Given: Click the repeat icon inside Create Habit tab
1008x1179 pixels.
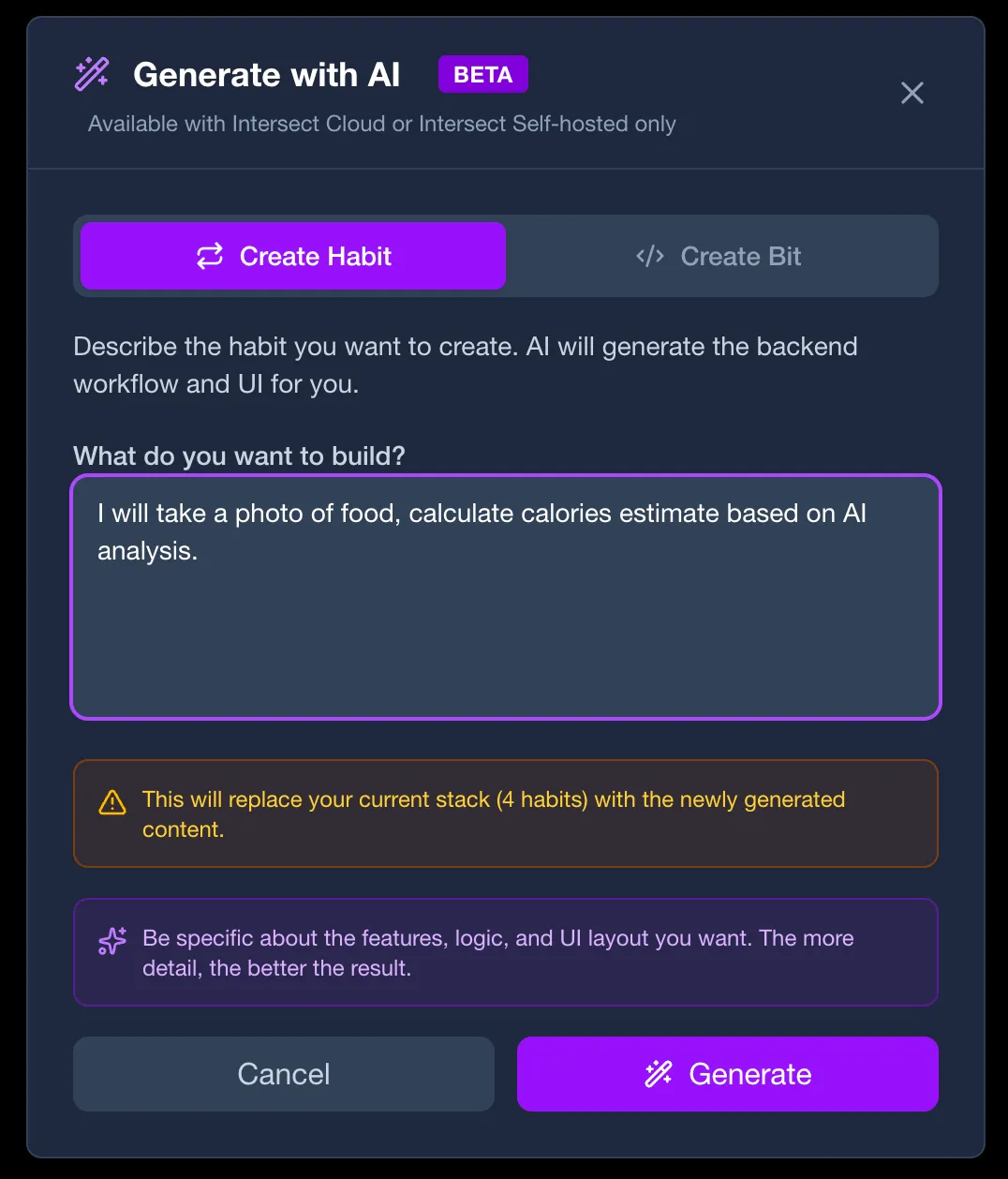Looking at the screenshot, I should 210,255.
